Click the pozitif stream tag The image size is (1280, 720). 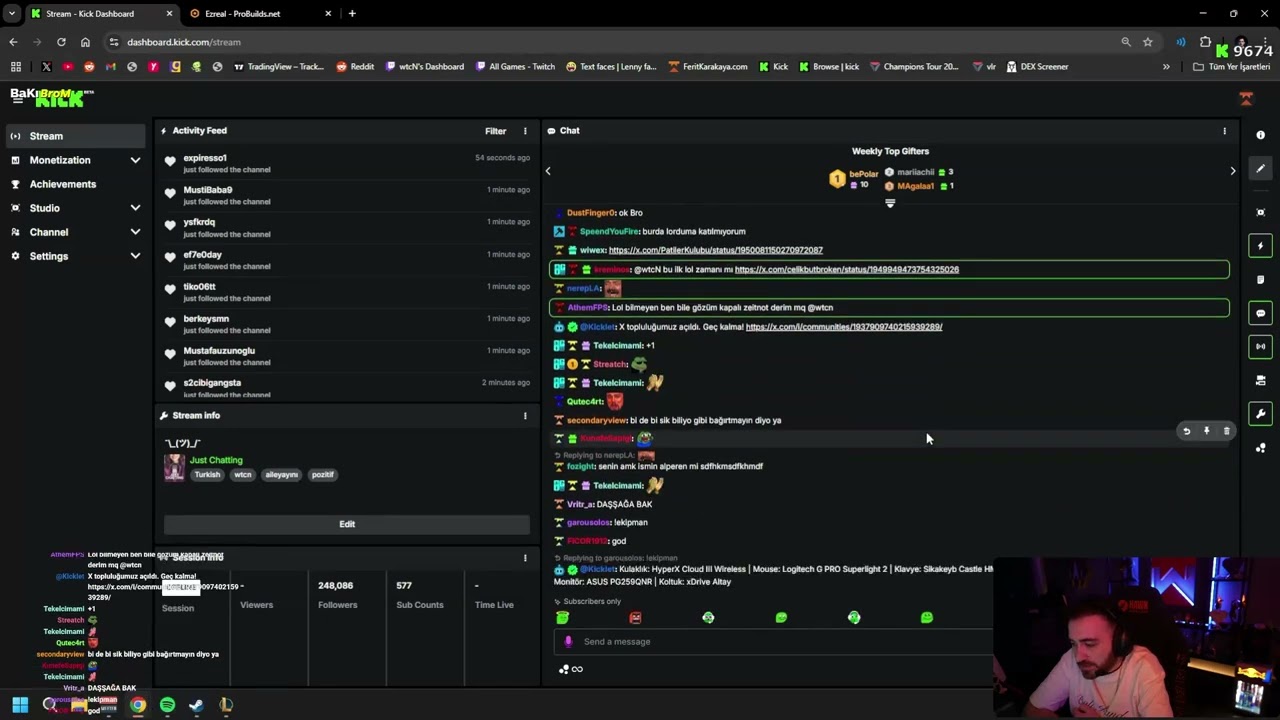322,475
